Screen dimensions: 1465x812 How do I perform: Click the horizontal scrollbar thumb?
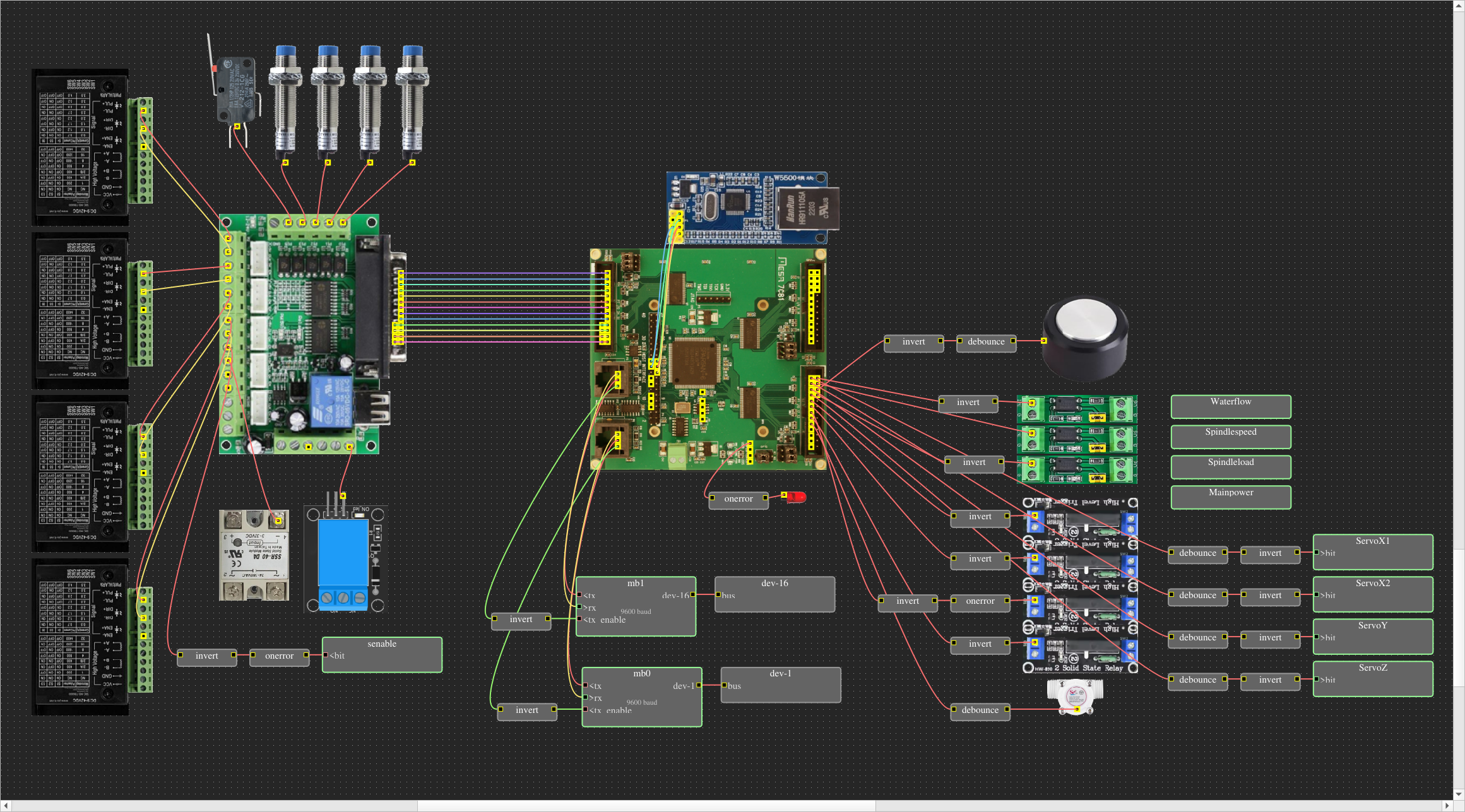(x=646, y=806)
